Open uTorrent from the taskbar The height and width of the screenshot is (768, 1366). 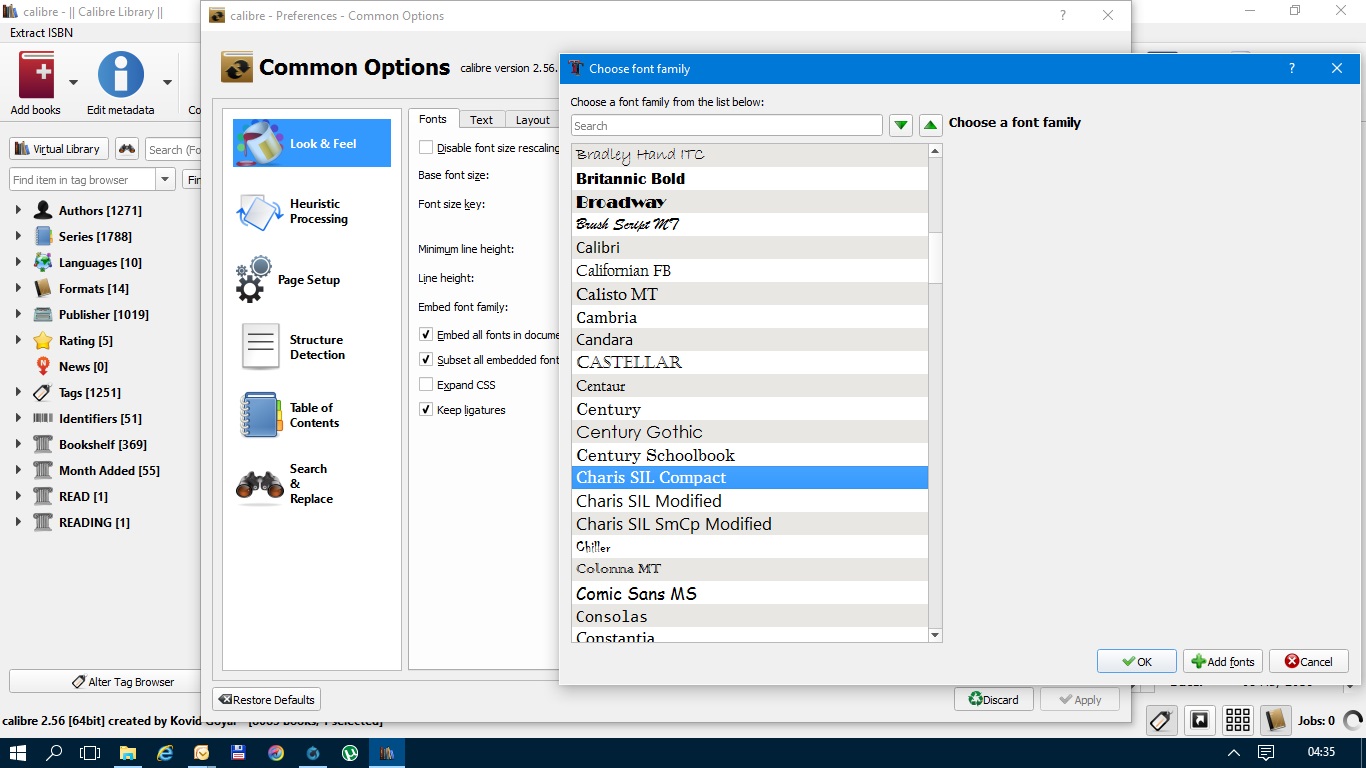[x=350, y=752]
